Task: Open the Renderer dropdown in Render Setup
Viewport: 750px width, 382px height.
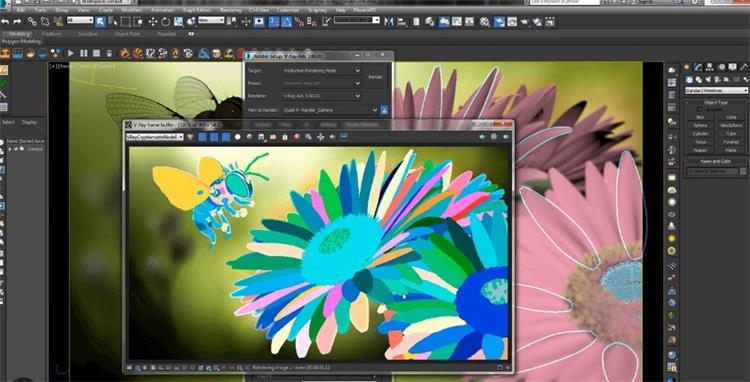Action: (321, 96)
